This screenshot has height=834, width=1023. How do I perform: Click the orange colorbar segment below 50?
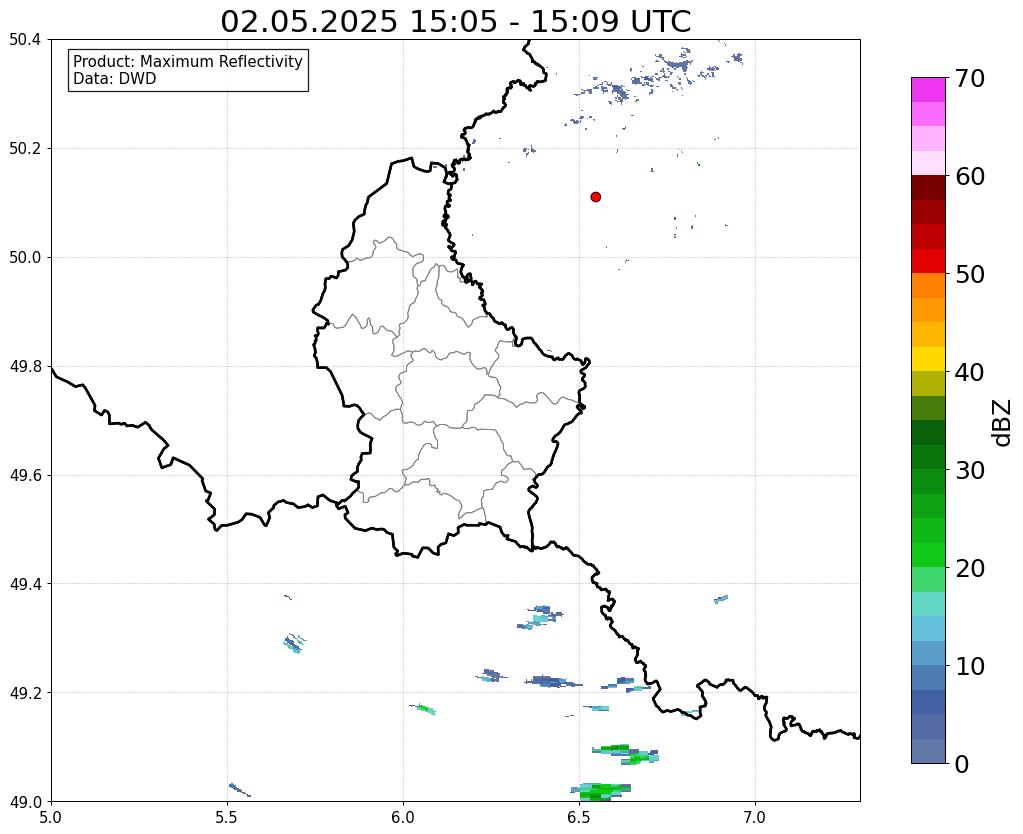coord(928,286)
